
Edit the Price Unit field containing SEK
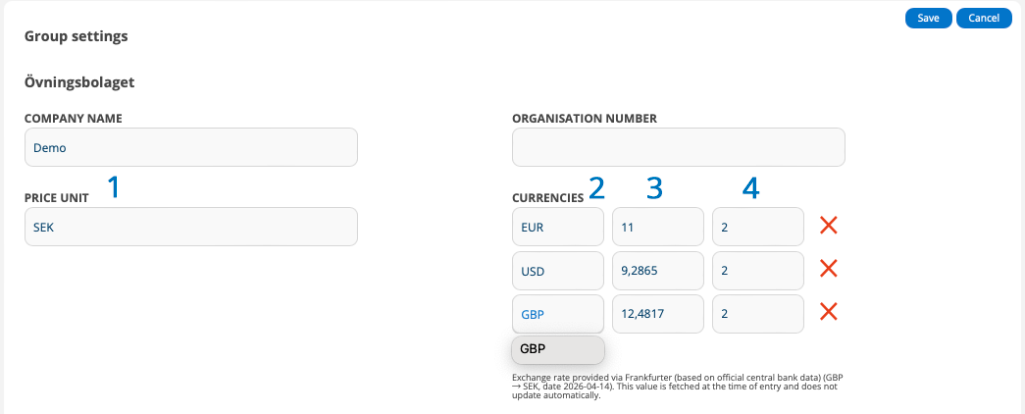tap(190, 226)
